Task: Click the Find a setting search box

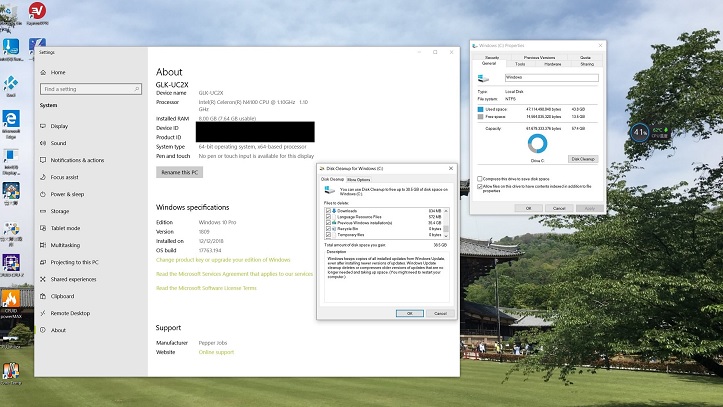Action: point(91,89)
